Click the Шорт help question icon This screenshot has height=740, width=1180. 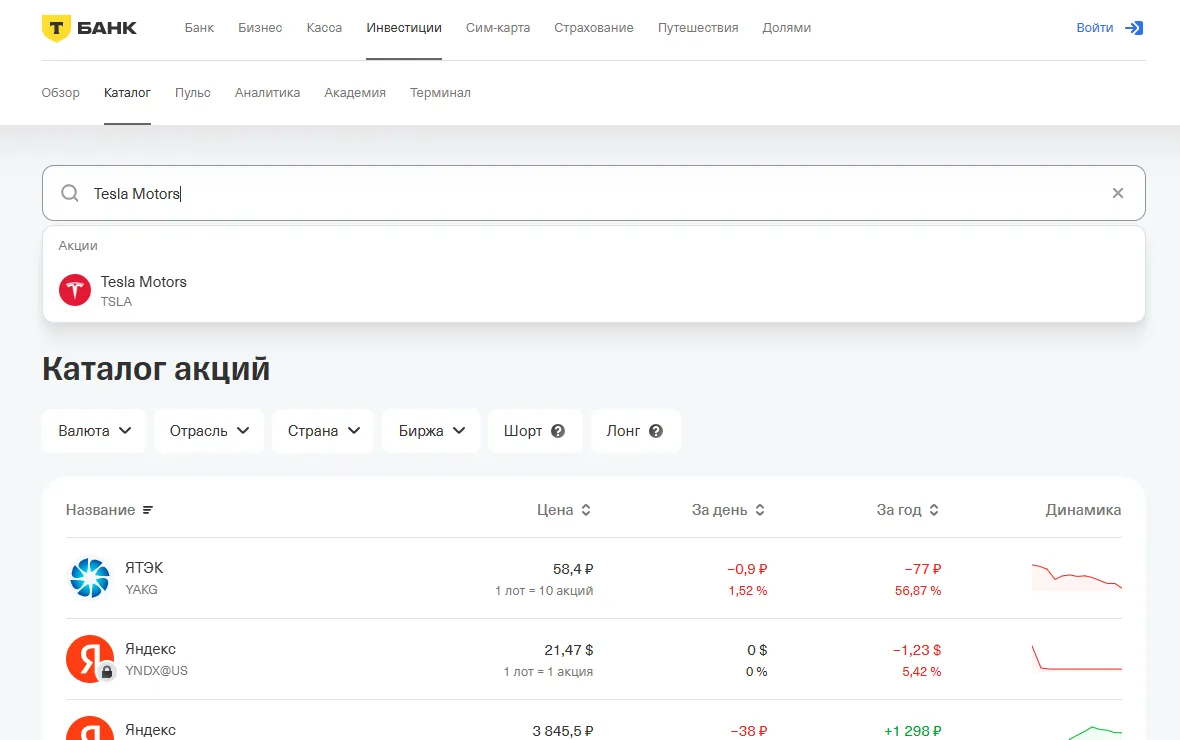(558, 431)
